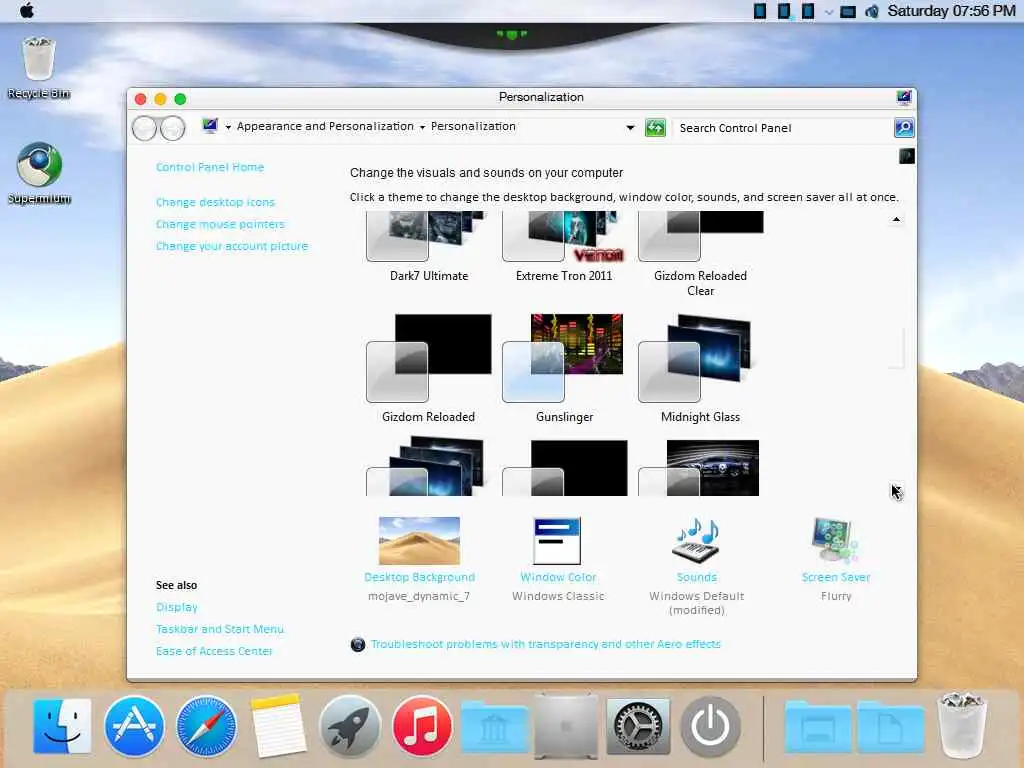This screenshot has height=768, width=1024.
Task: Open the library folder dock icon
Action: tap(494, 726)
